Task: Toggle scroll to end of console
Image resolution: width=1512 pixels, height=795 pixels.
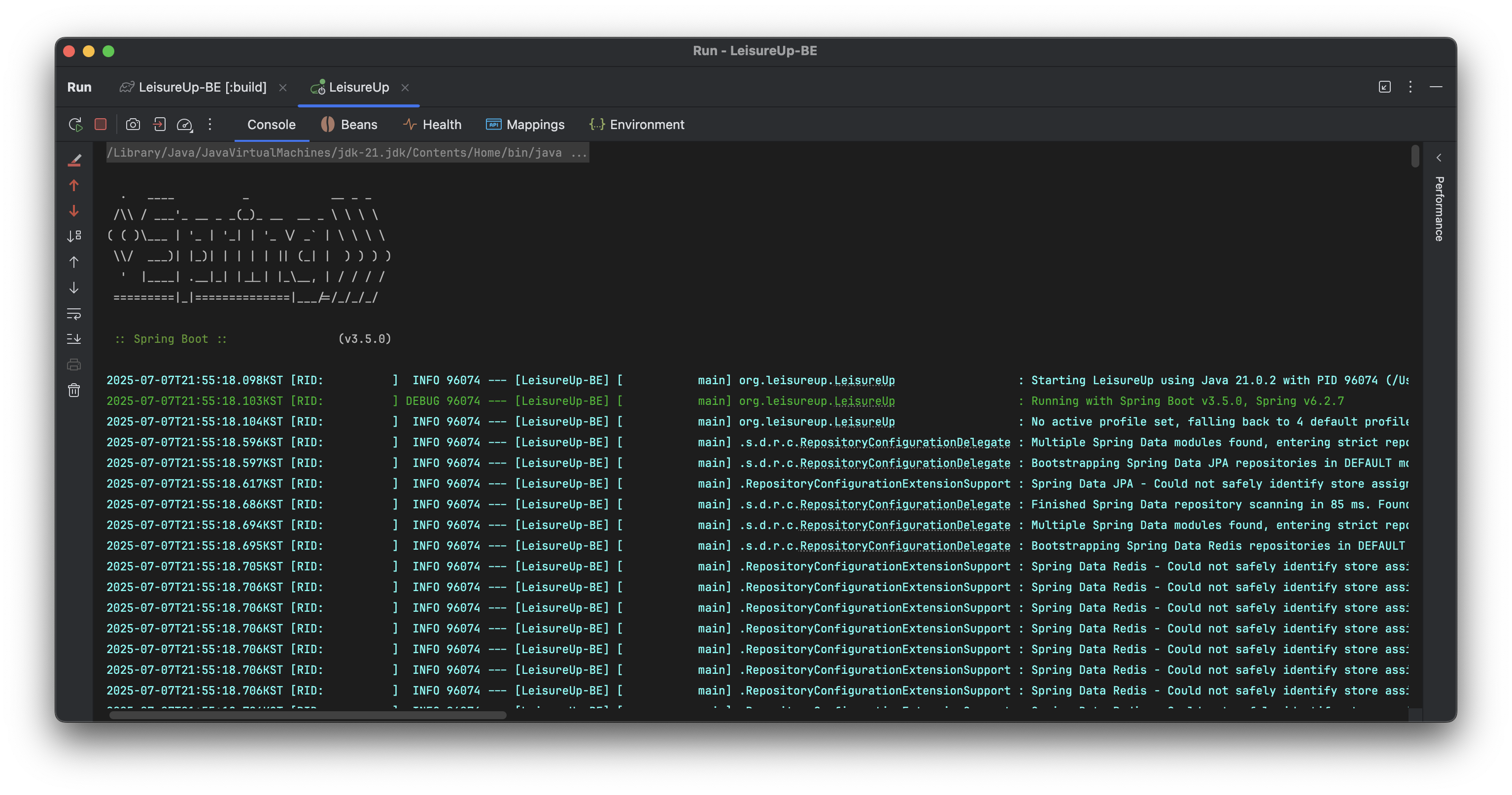Action: (x=74, y=338)
